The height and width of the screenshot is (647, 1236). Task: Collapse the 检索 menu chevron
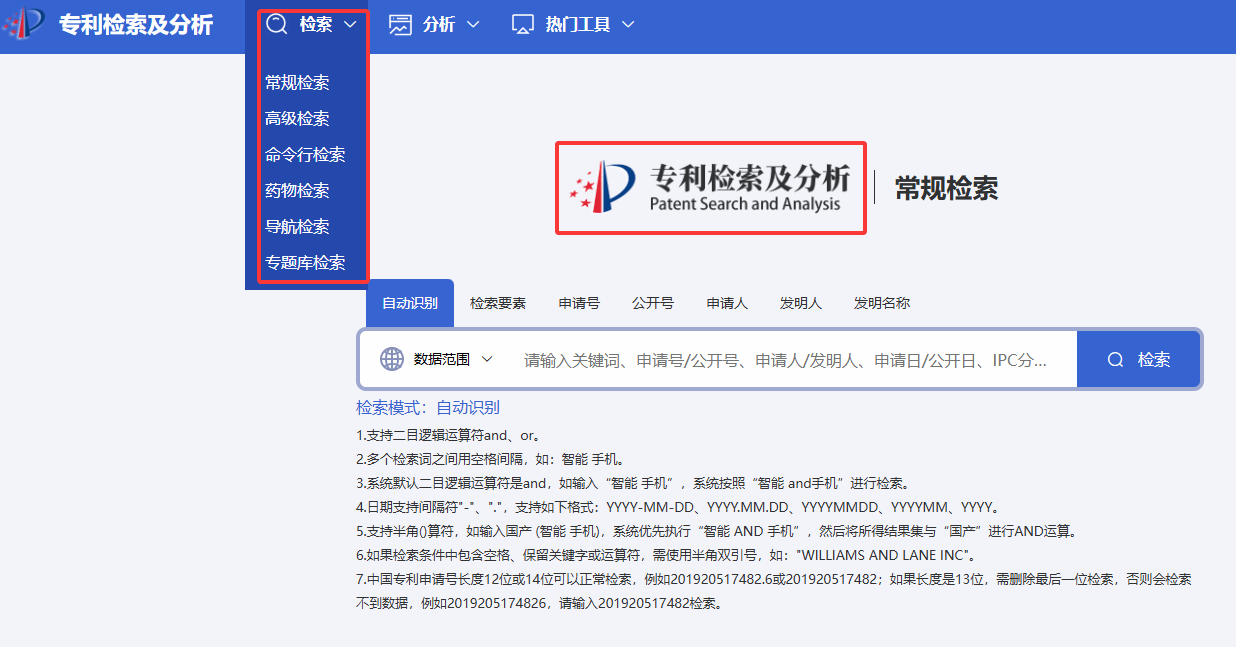349,25
